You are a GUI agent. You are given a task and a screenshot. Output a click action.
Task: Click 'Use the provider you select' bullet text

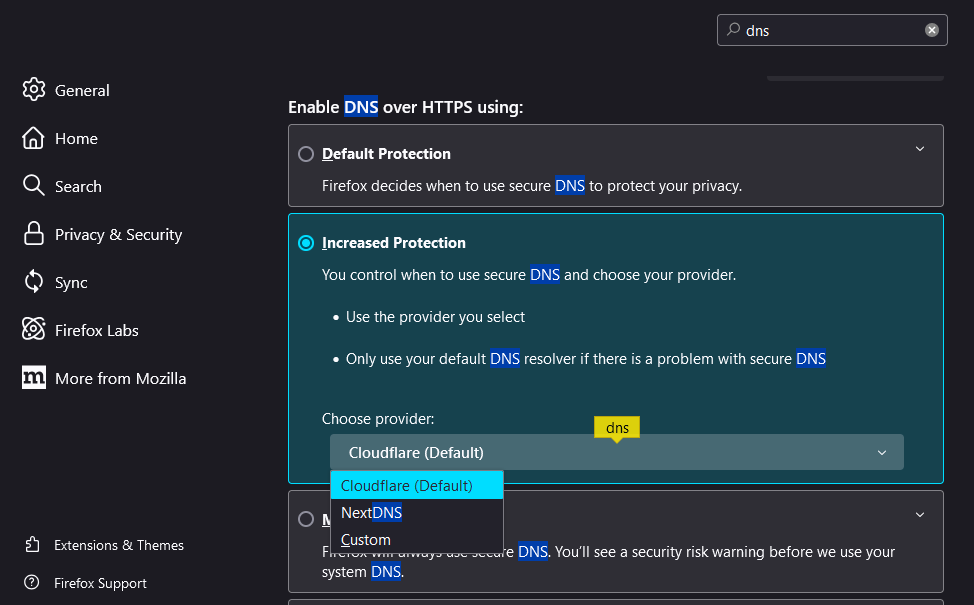[435, 317]
